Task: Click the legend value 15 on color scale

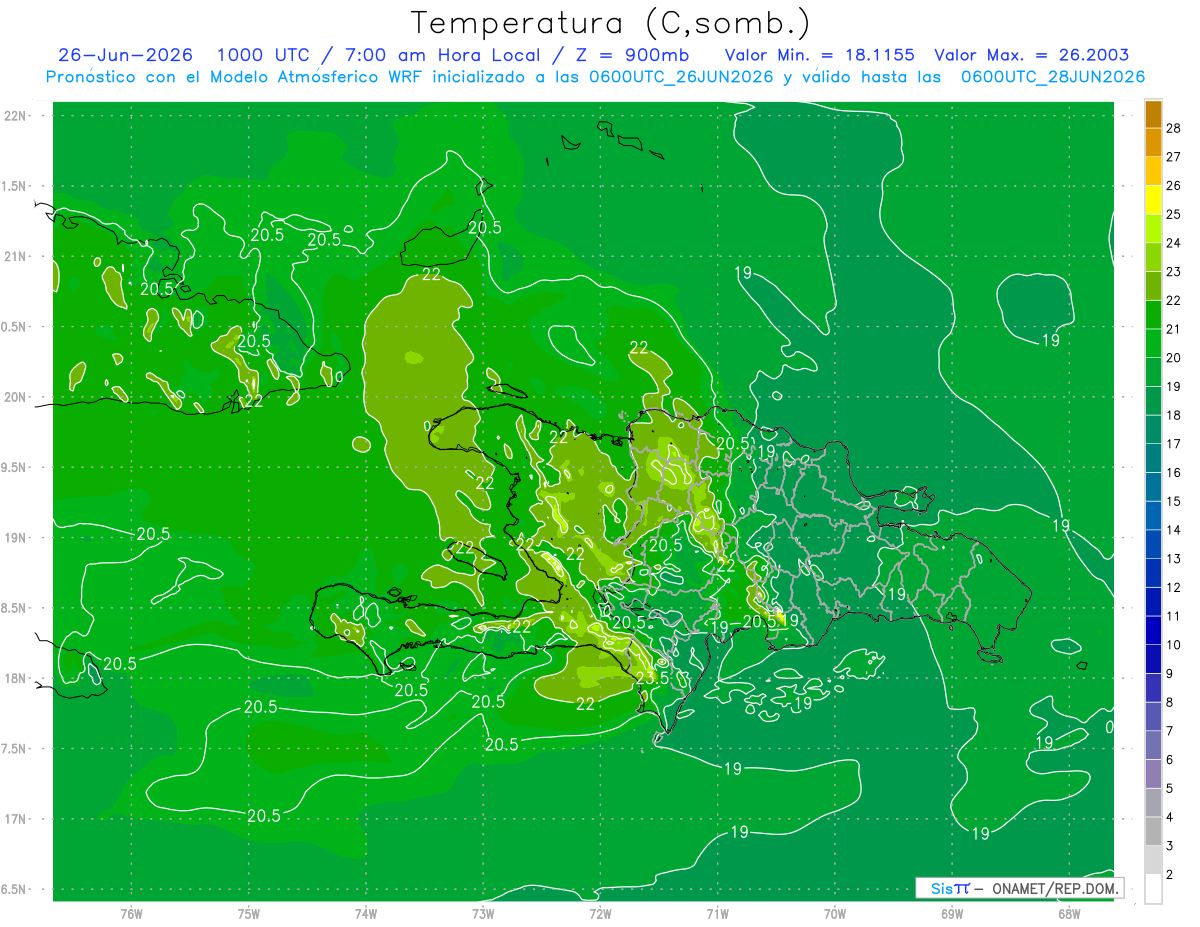Action: (x=1174, y=502)
